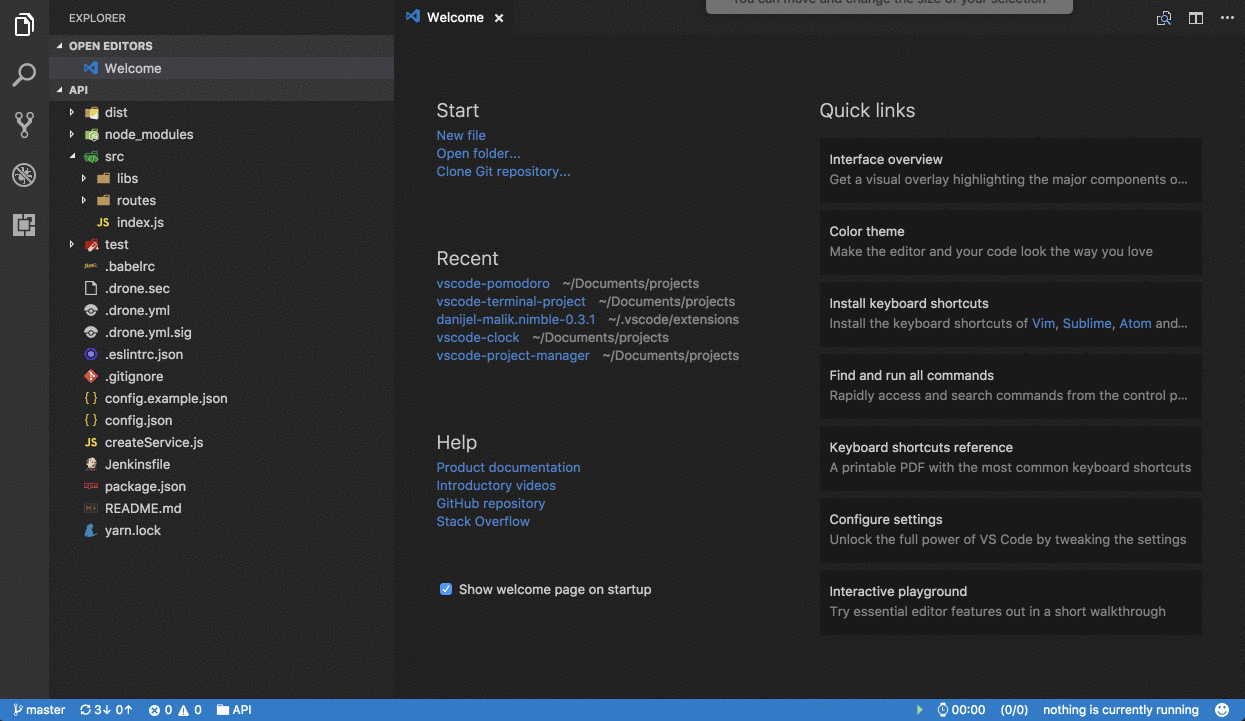This screenshot has height=721, width=1245.
Task: Click the index.js file icon
Action: coord(103,222)
